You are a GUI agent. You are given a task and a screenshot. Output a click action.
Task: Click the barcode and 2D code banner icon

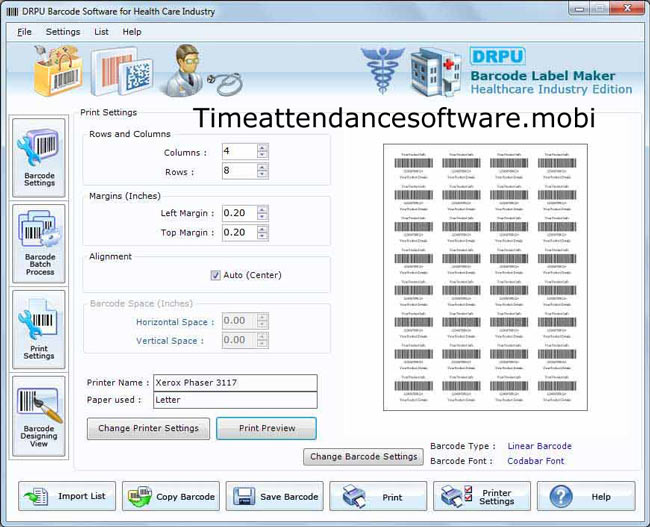coord(122,71)
